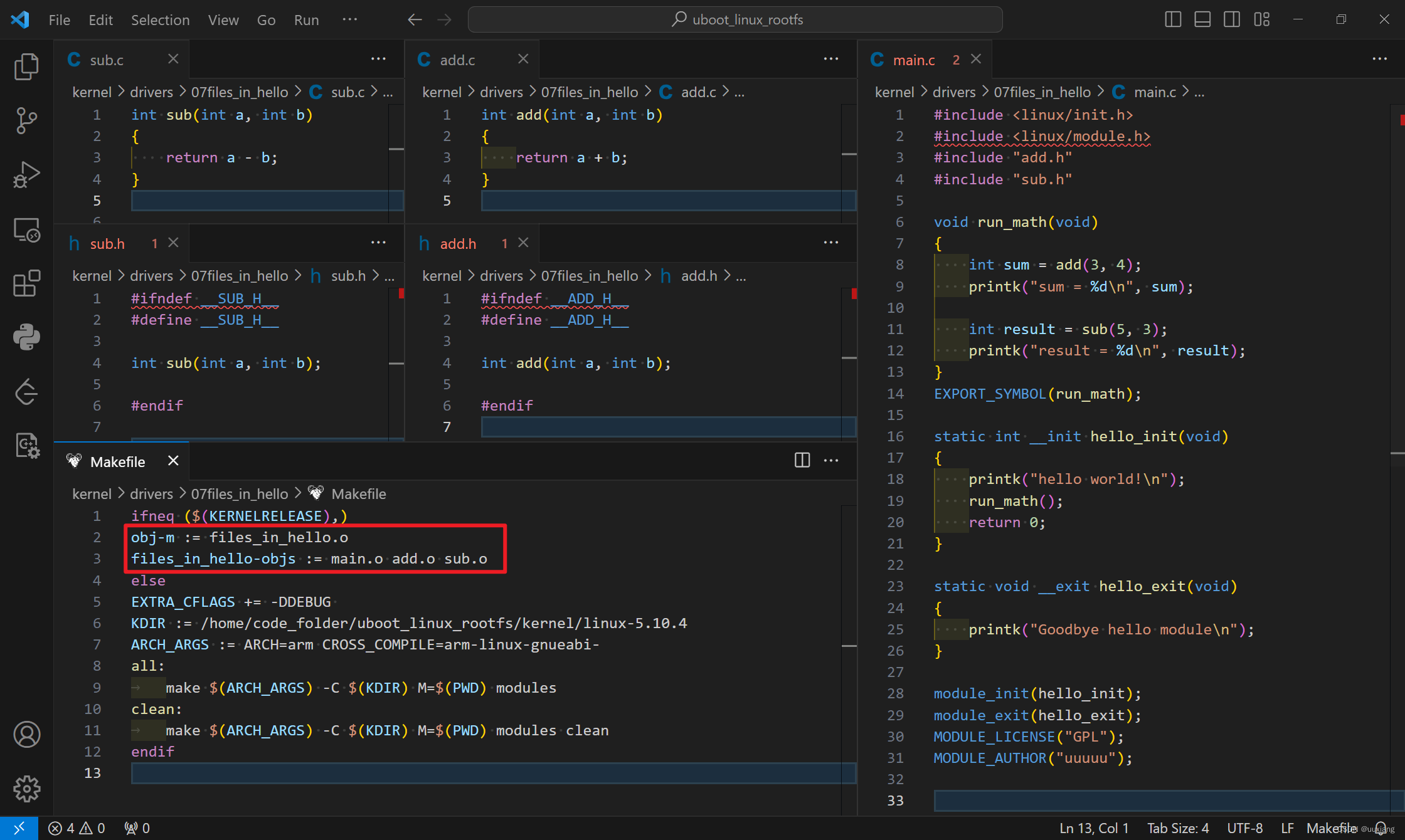Image resolution: width=1405 pixels, height=840 pixels.
Task: Open the Explorer view in activity bar
Action: click(26, 66)
